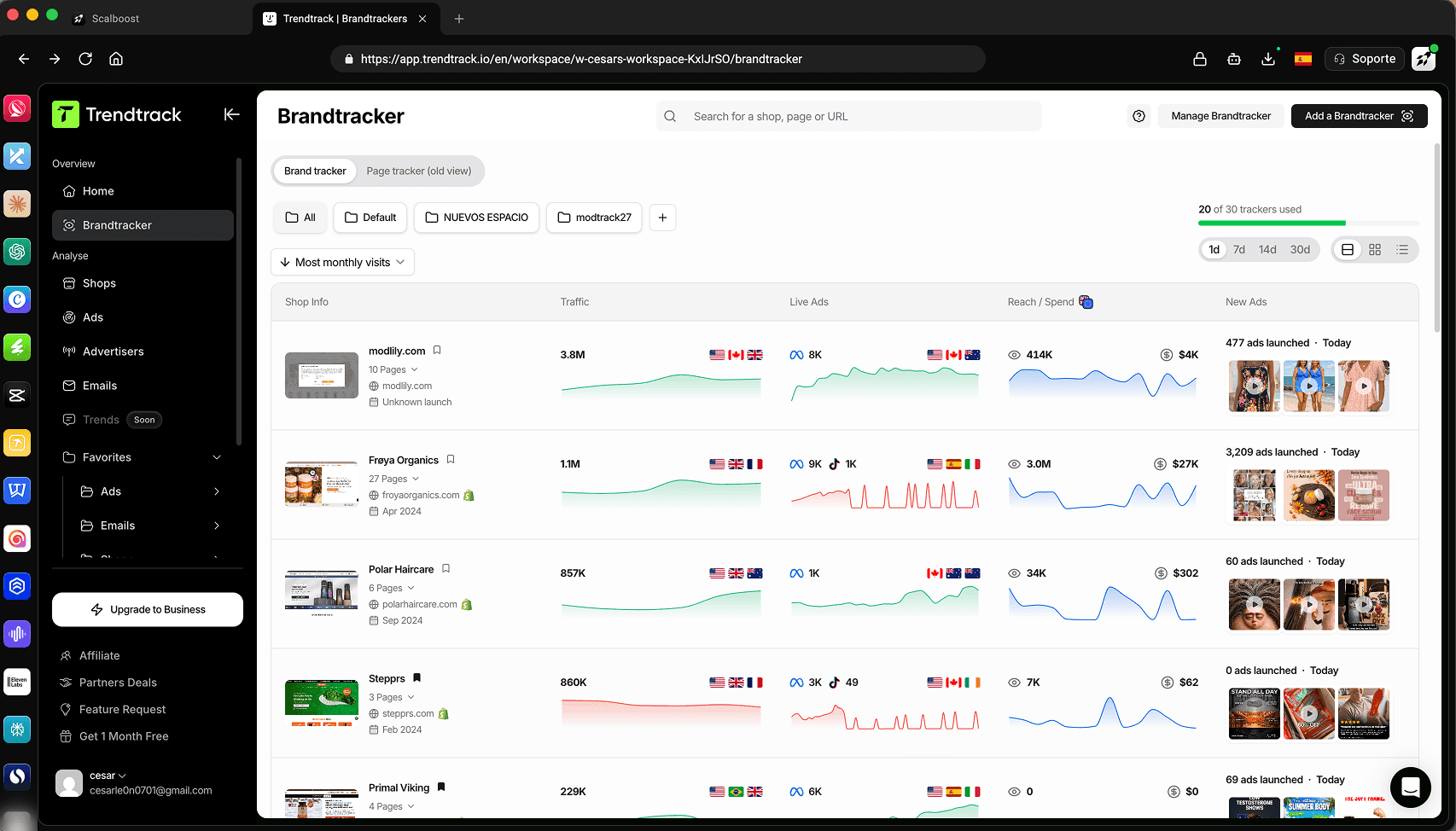This screenshot has height=831, width=1456.
Task: Switch to Page tracker (old view) tab
Action: pos(418,171)
